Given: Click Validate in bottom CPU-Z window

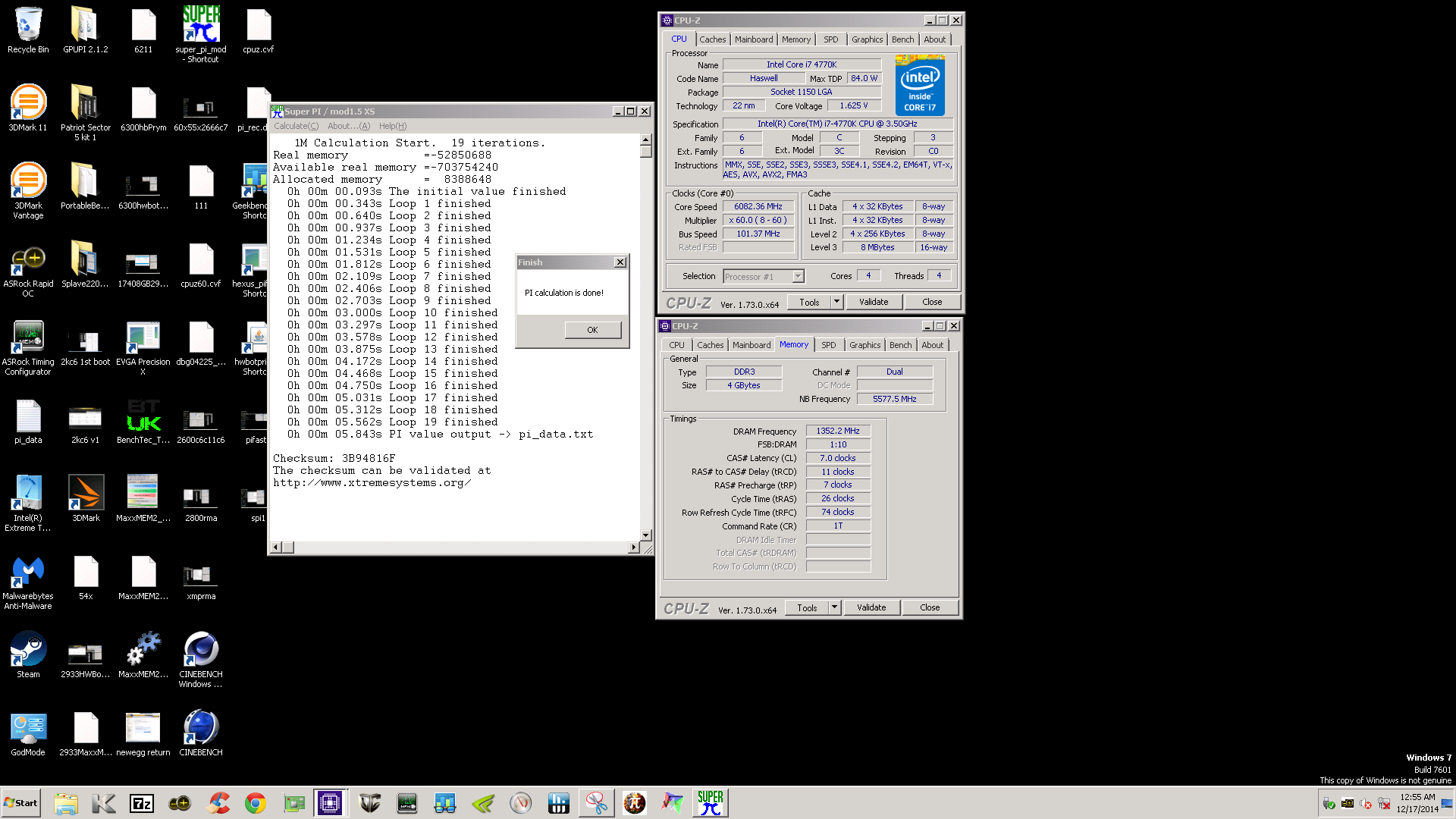Looking at the screenshot, I should coord(871,607).
